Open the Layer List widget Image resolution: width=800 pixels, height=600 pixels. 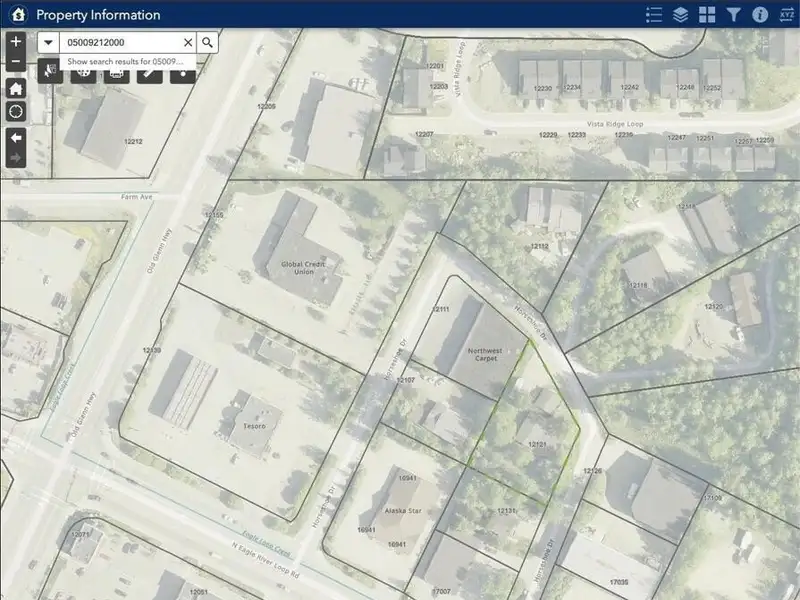(681, 15)
